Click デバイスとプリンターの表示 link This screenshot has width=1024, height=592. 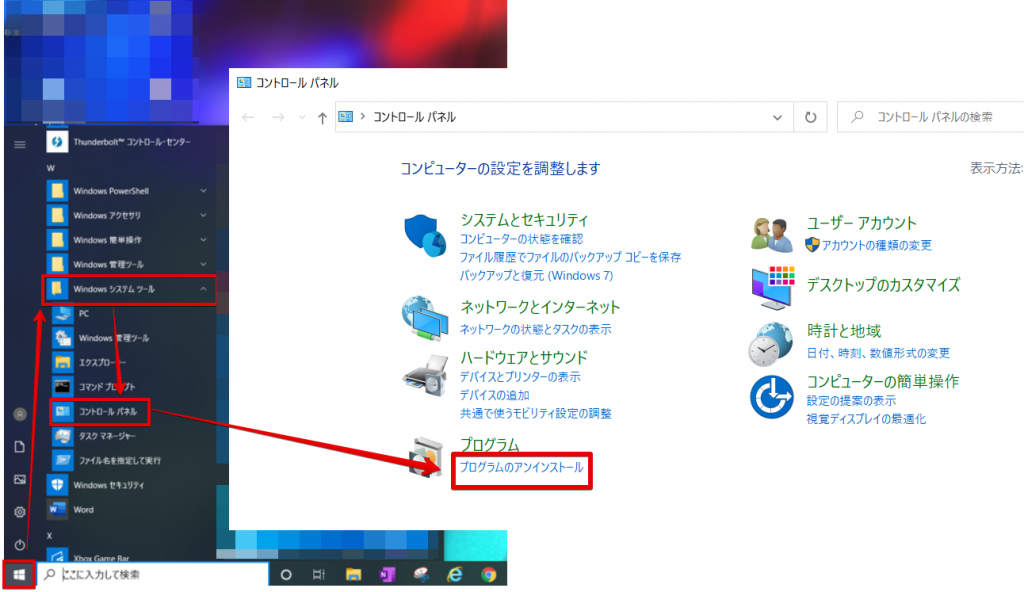pos(520,377)
